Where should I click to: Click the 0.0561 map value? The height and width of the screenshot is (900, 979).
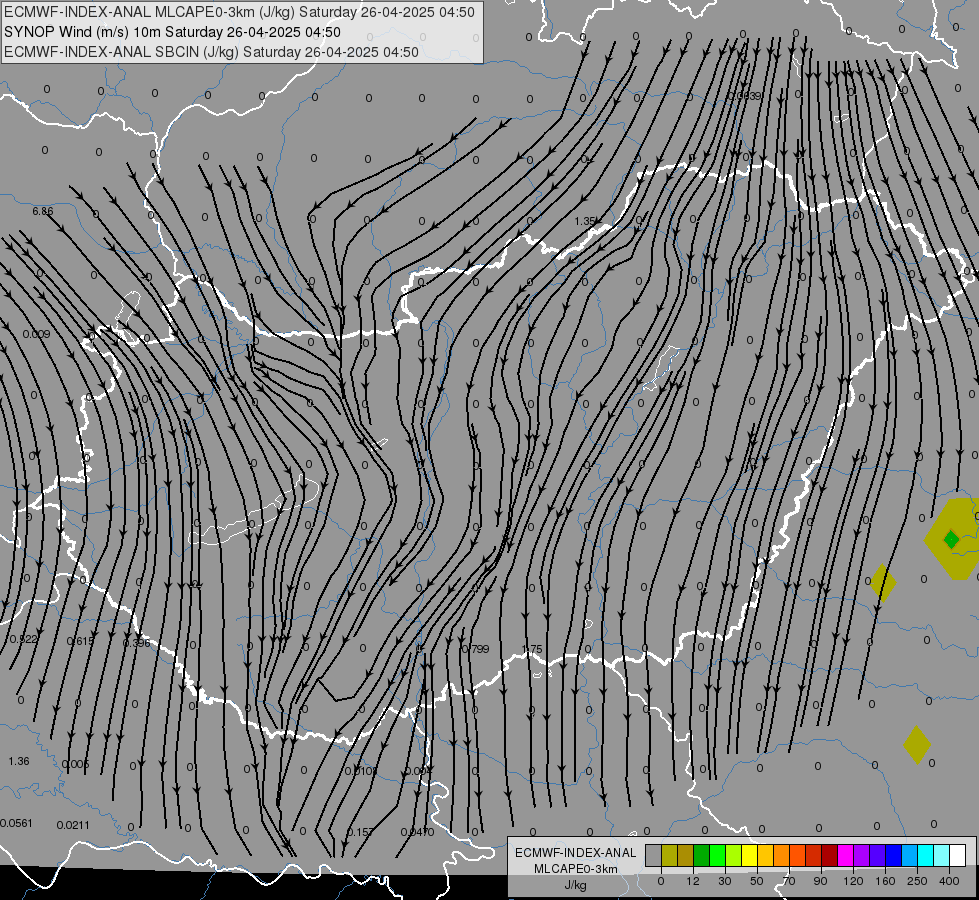click(x=16, y=823)
